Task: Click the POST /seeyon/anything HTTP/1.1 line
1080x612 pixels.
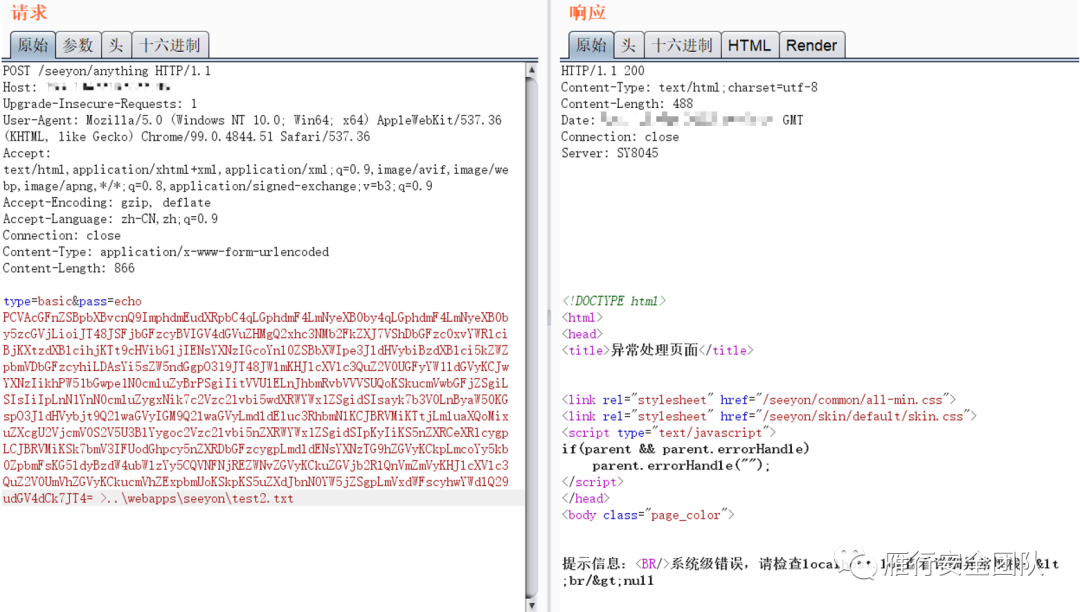Action: [107, 71]
